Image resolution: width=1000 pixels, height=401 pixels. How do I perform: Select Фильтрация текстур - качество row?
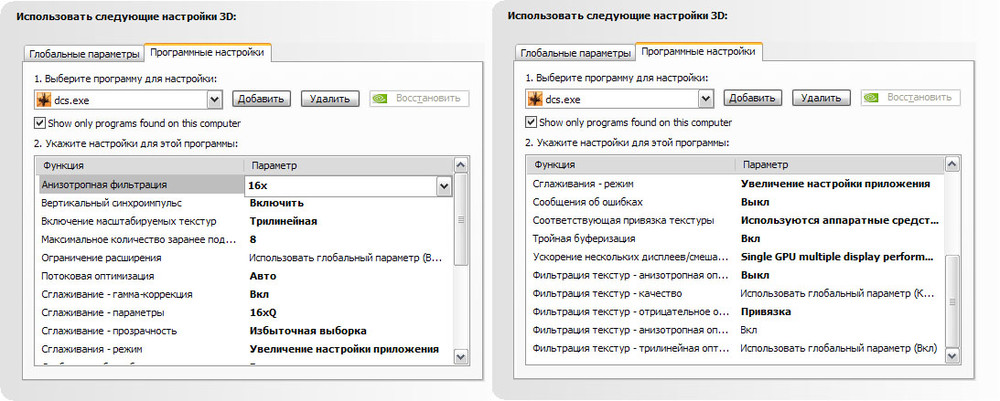click(x=736, y=293)
